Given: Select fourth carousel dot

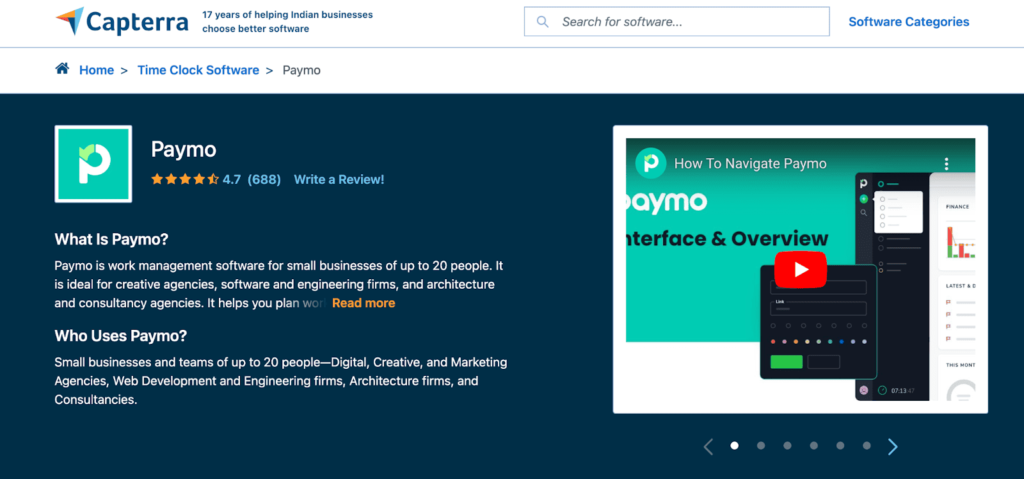Looking at the screenshot, I should click(x=814, y=446).
